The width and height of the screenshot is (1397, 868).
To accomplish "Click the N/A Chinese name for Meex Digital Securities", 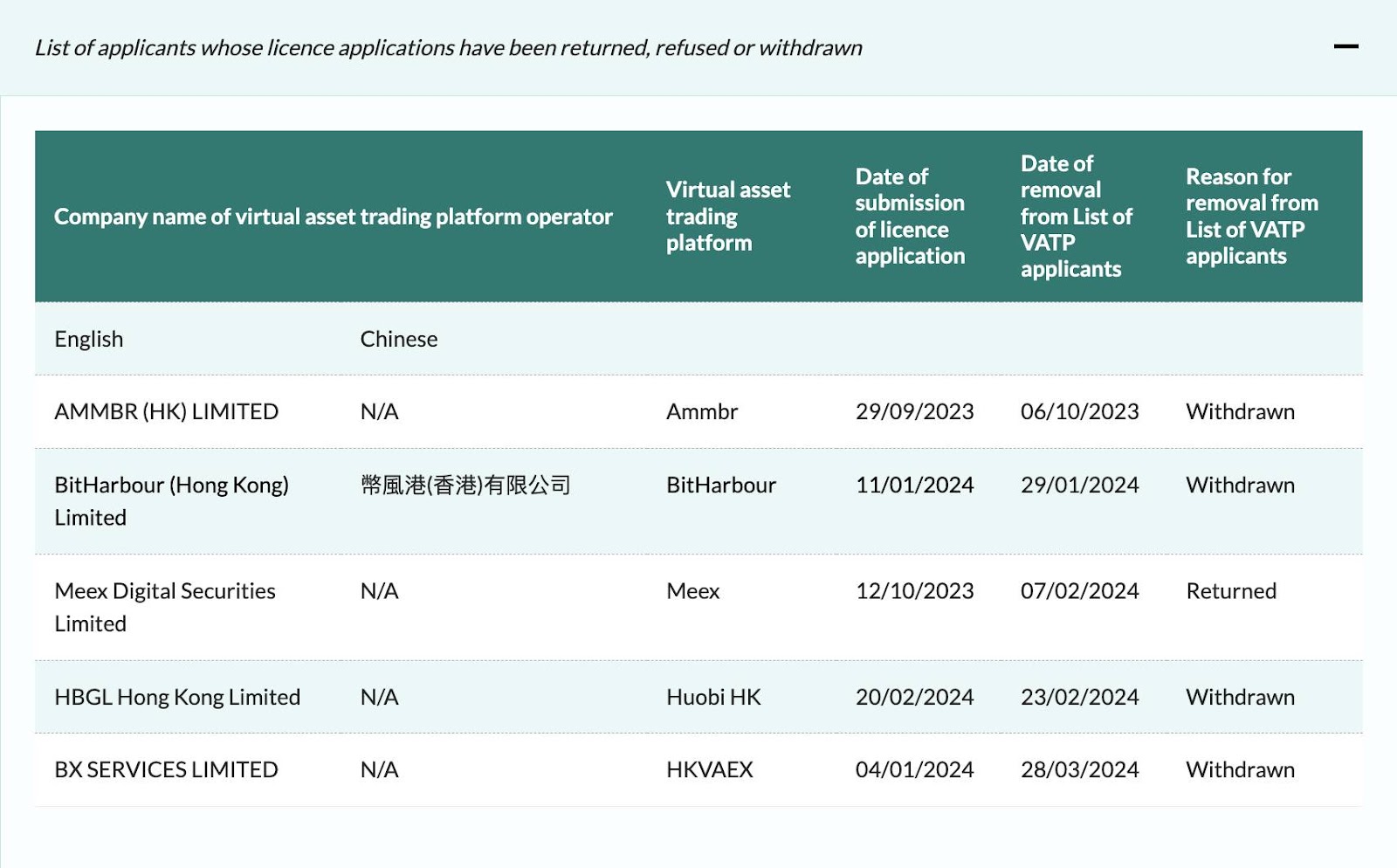I will [x=379, y=591].
